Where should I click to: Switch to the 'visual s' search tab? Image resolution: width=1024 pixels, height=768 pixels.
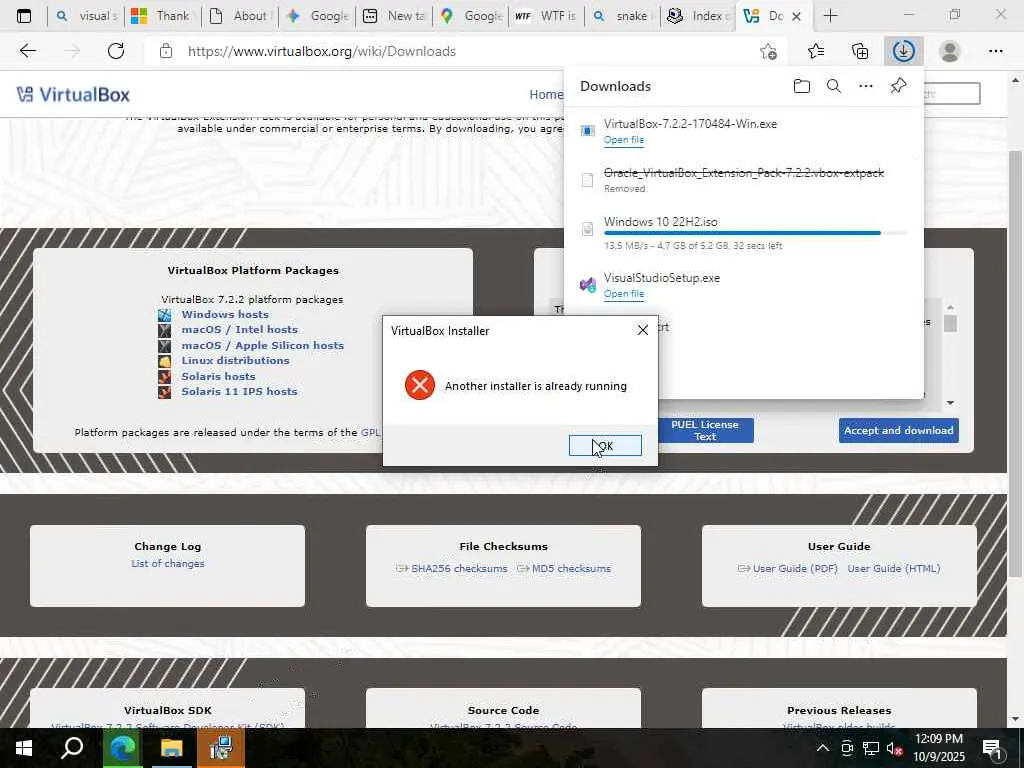pos(86,16)
